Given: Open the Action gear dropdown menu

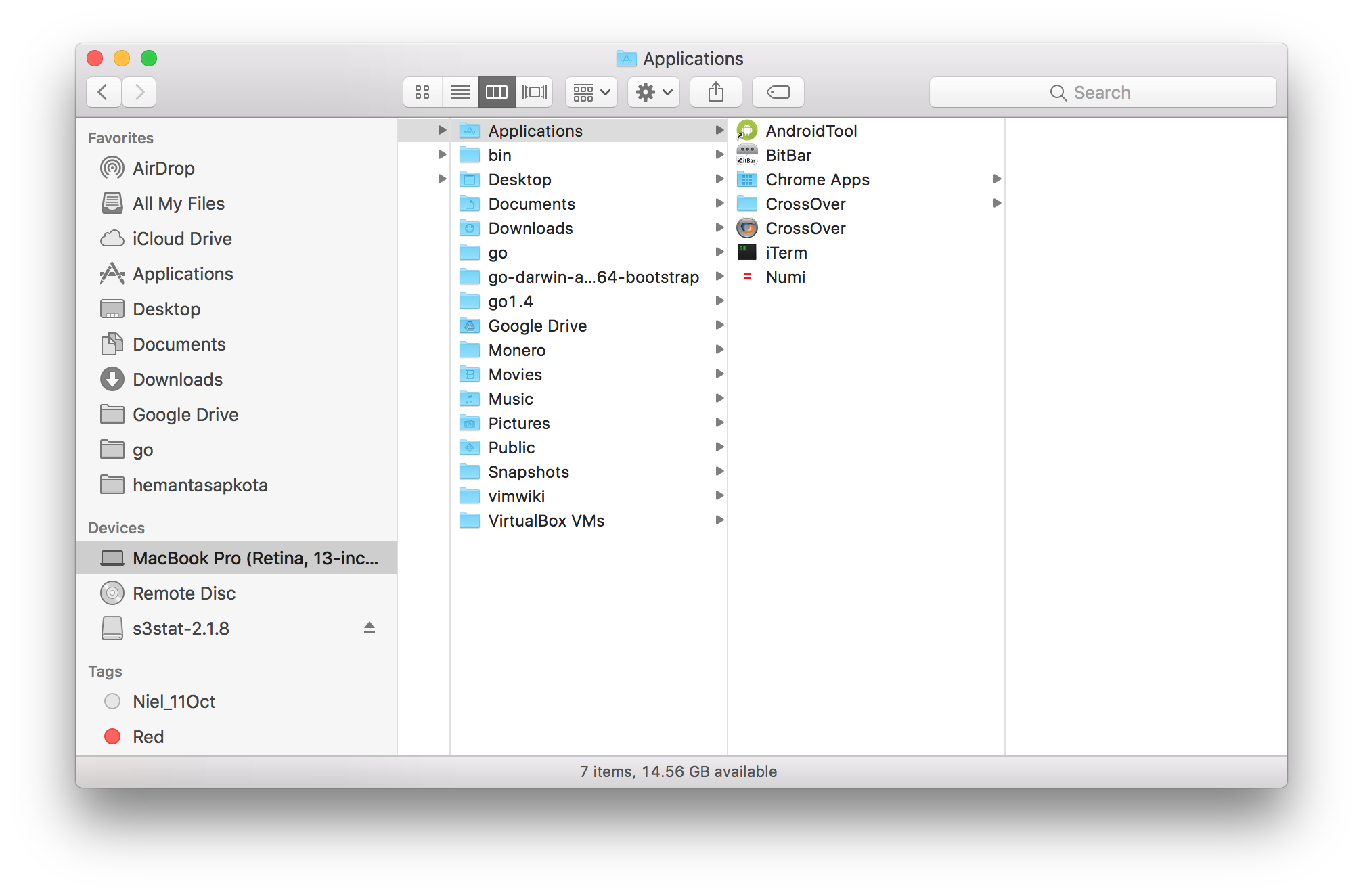Looking at the screenshot, I should pos(653,92).
